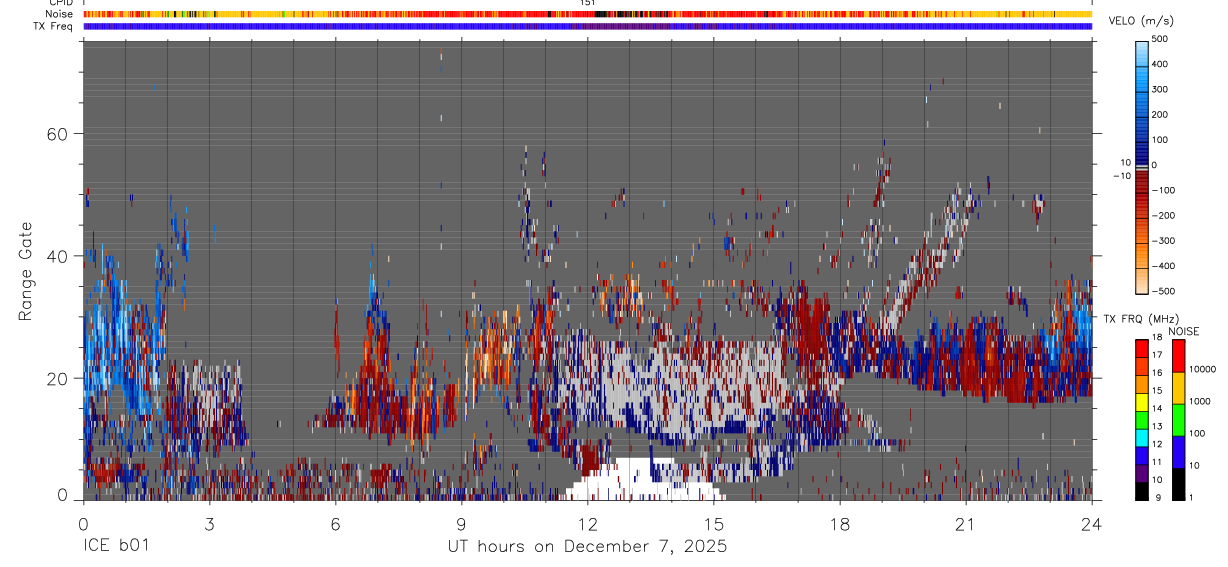Click the blue swatch in NOISE legend
1228x567 pixels.
pos(1177,451)
